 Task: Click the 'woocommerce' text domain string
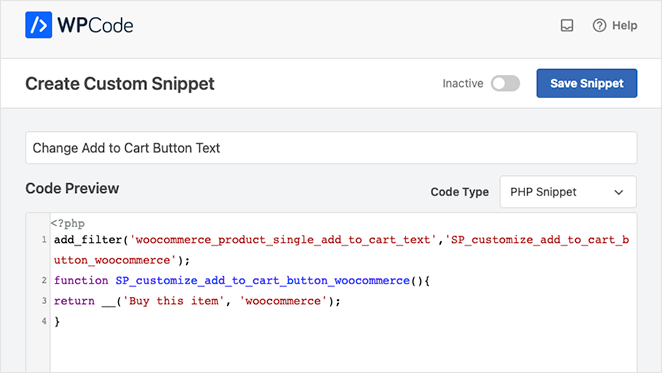click(283, 301)
